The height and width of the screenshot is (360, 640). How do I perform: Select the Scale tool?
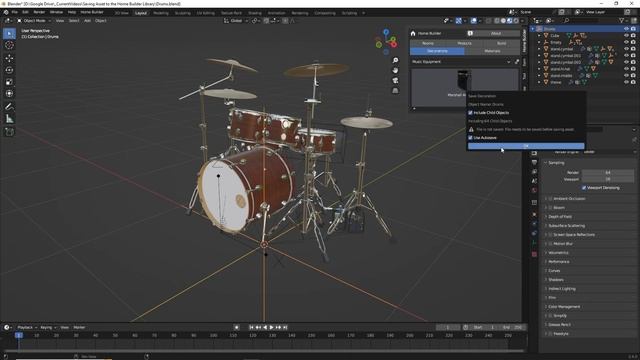coord(9,82)
